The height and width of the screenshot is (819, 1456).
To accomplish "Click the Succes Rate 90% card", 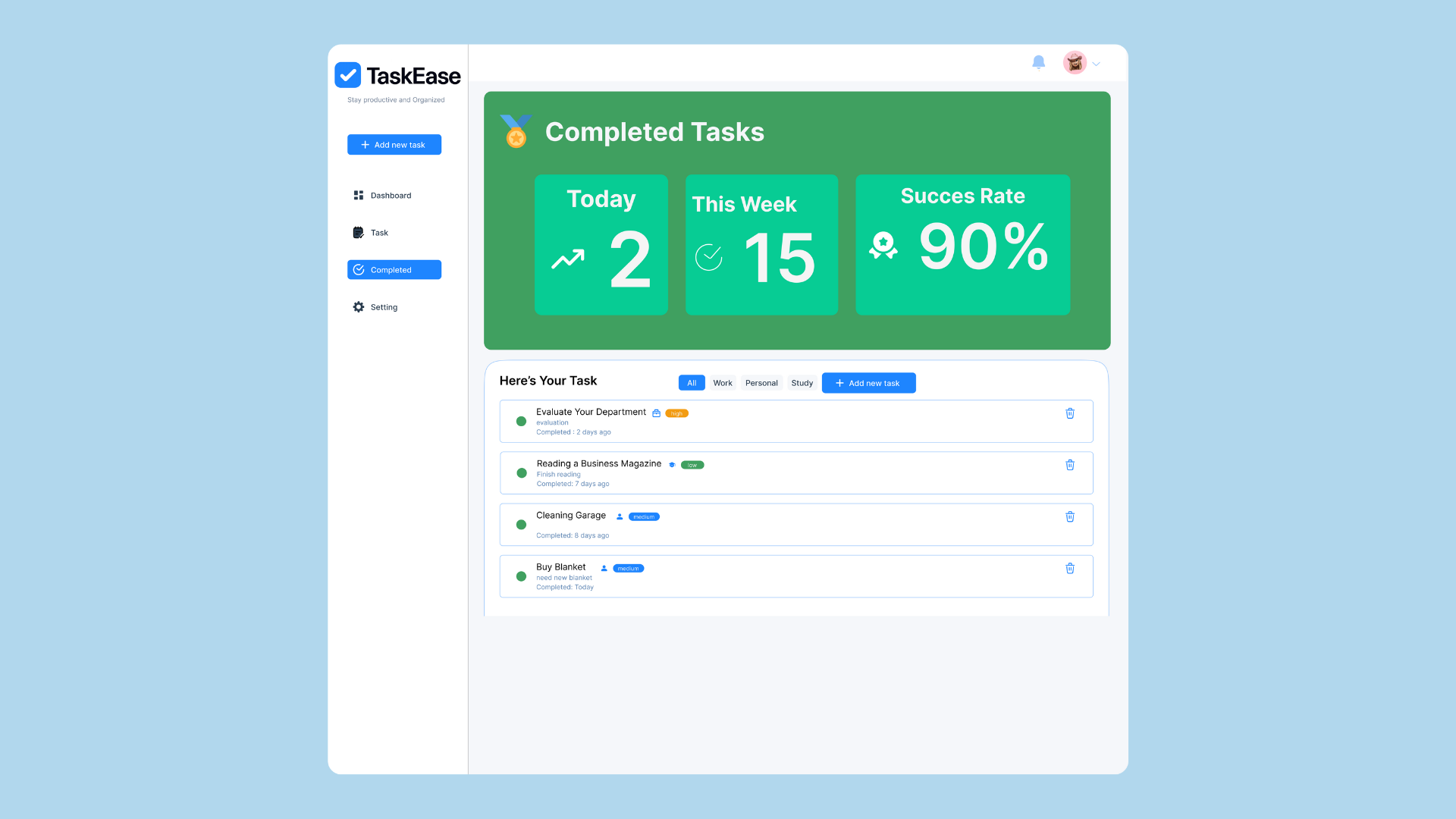I will 962,245.
